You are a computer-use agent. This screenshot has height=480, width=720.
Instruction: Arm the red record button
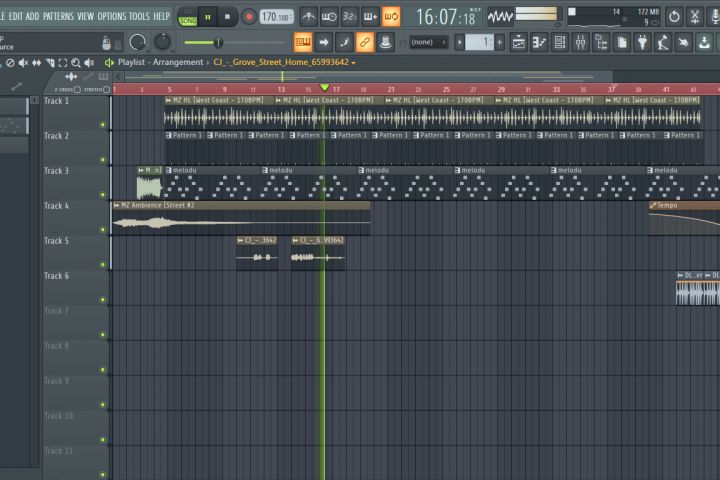coord(248,17)
